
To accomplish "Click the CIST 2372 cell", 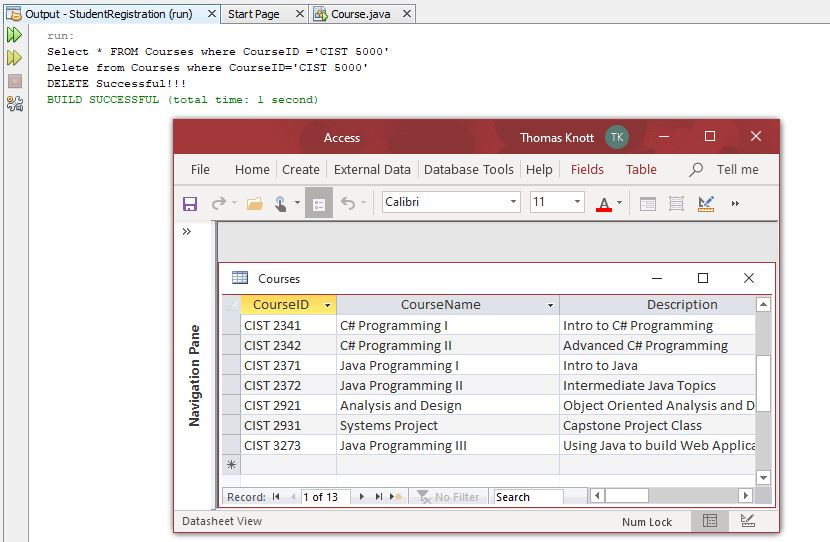I will pos(288,385).
